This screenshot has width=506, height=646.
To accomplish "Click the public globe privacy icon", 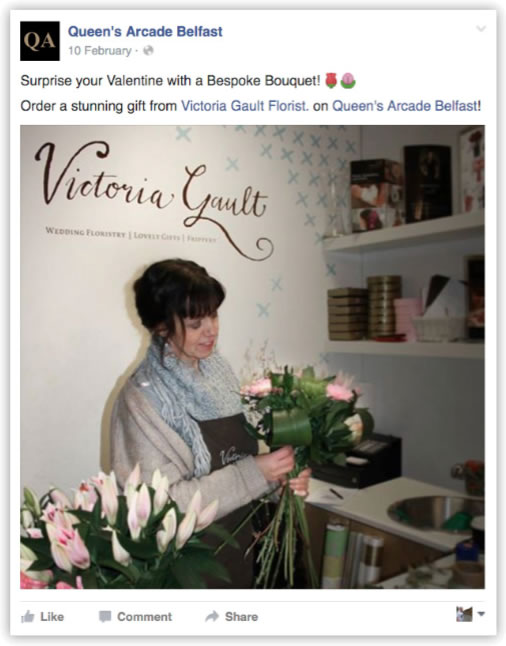I will click(x=148, y=51).
